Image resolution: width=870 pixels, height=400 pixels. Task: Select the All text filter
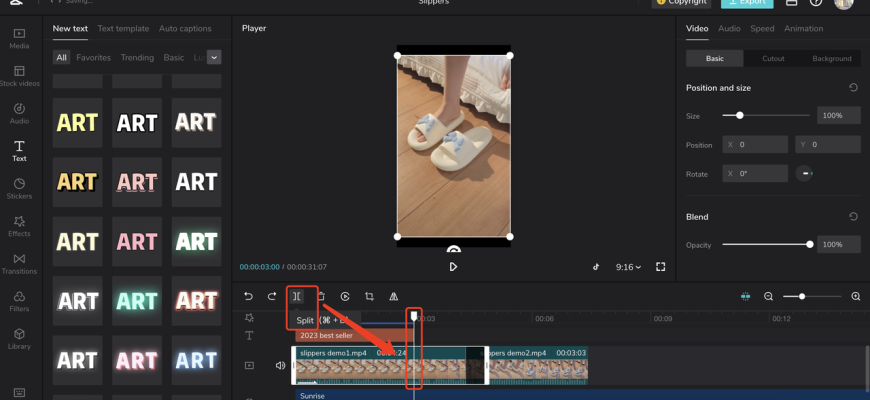[62, 57]
